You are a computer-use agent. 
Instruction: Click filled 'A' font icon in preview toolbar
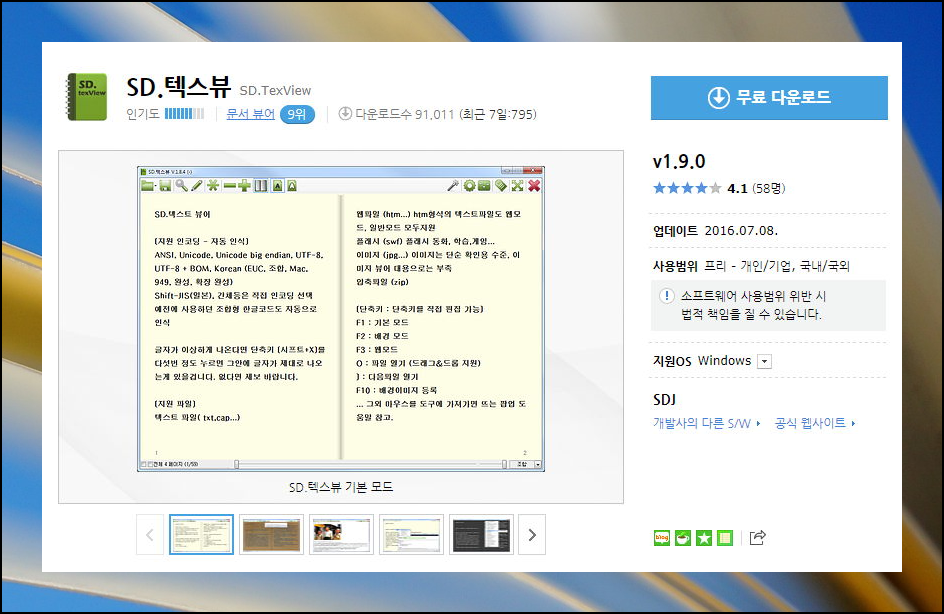point(277,185)
